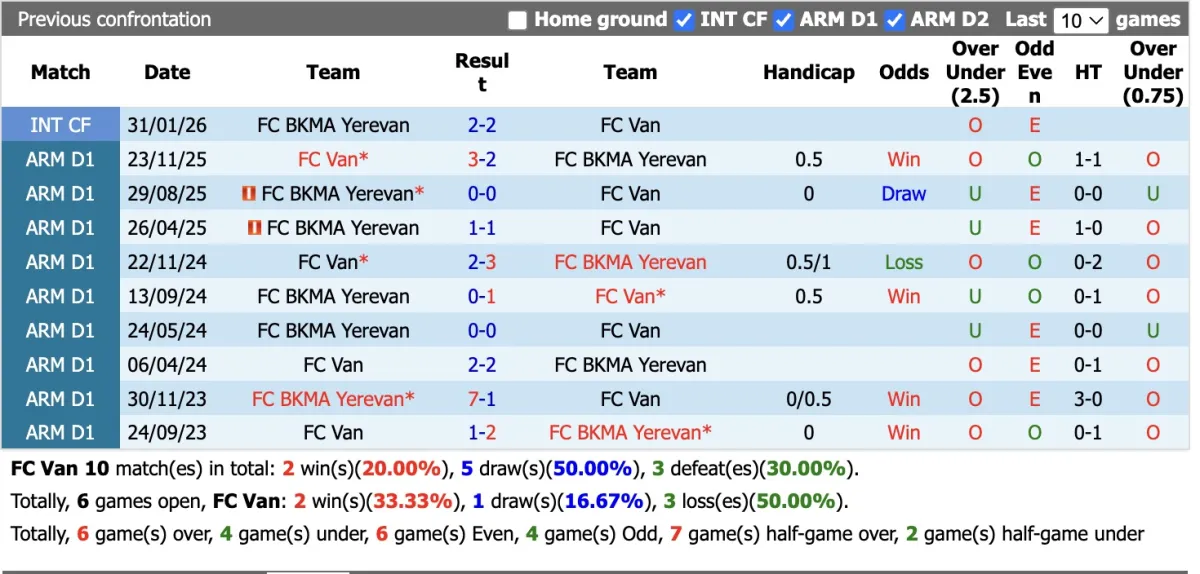Click the Draw odds result
Viewport: 1200px width, 574px height.
[x=903, y=194]
